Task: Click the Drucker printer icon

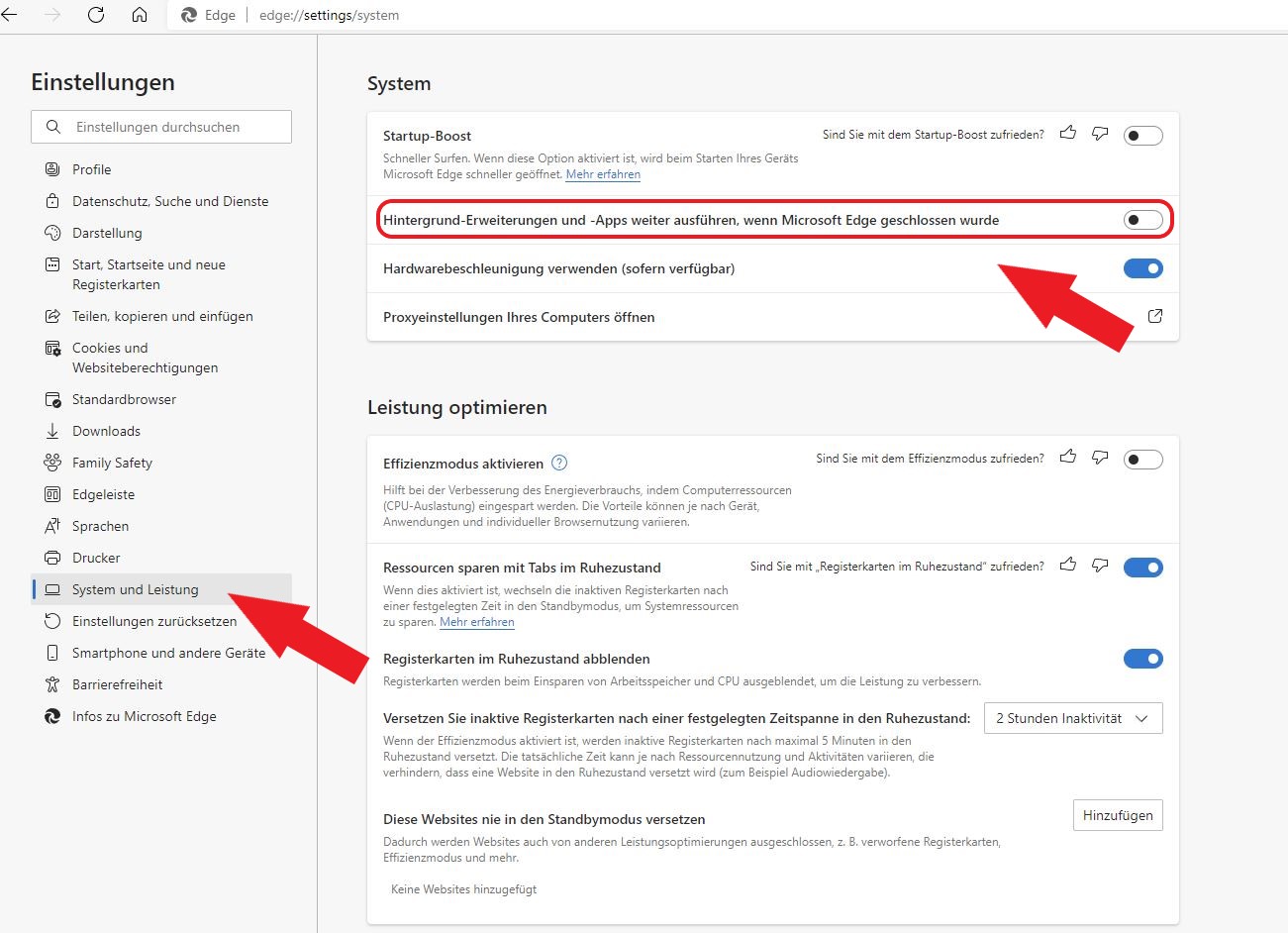Action: coord(52,558)
